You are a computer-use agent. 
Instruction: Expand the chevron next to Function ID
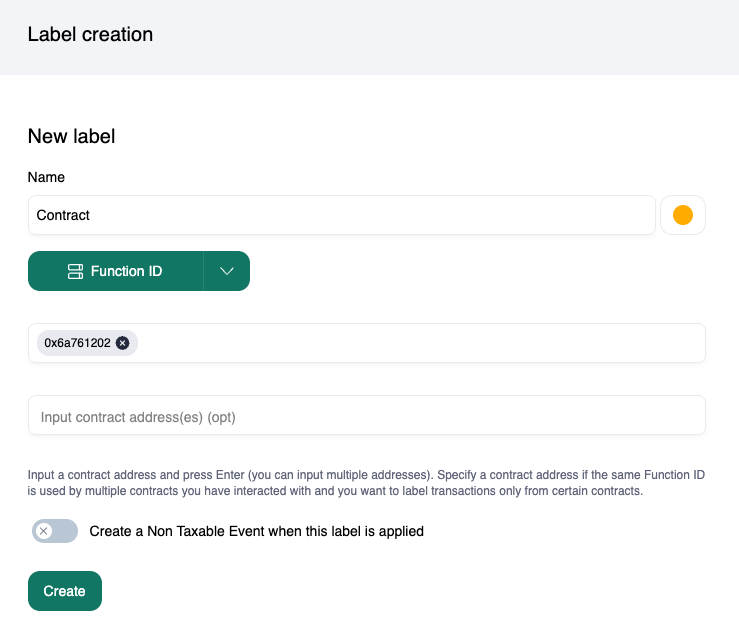(227, 271)
